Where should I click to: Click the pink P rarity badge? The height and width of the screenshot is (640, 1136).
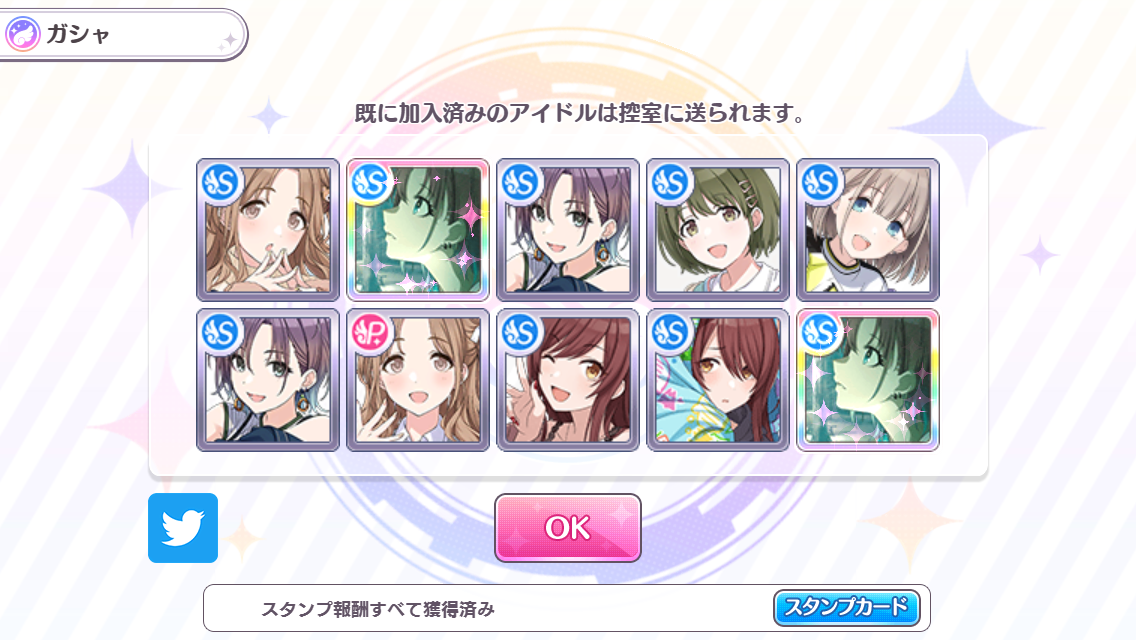(371, 333)
